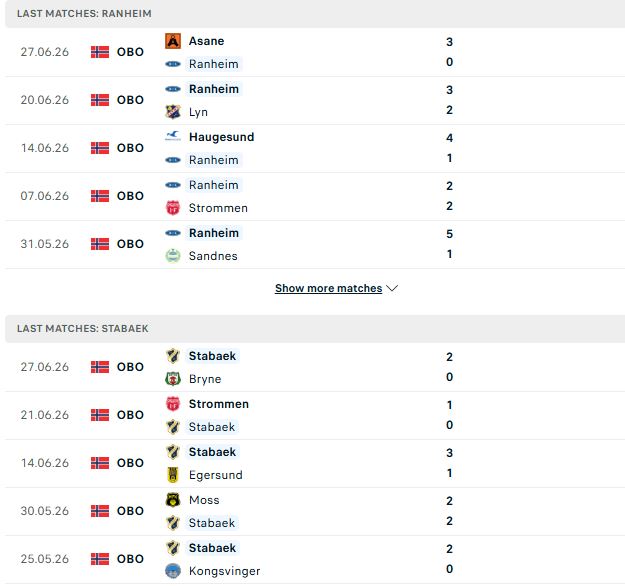Viewport: 625px width, 586px height.
Task: Click the Lyn team crest
Action: coord(173,112)
